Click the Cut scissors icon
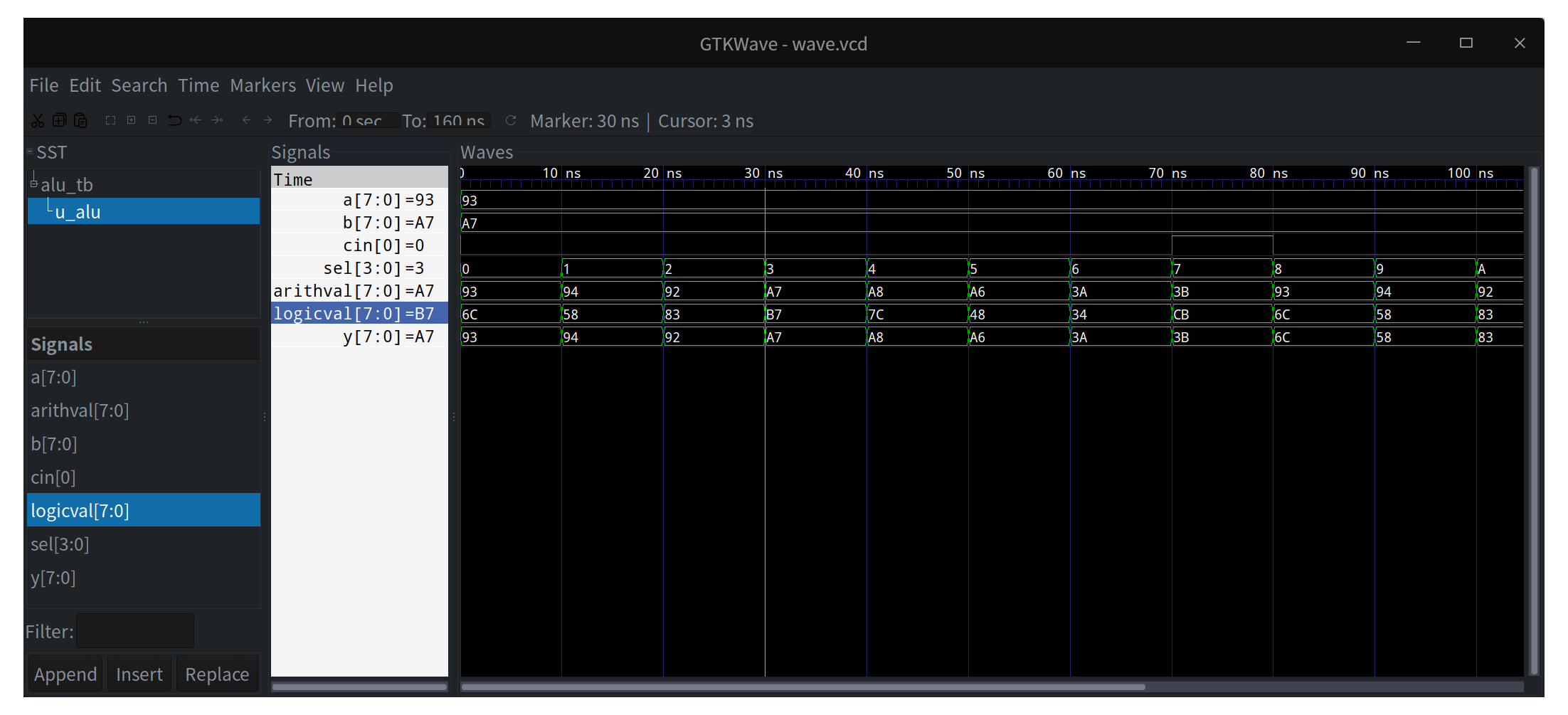 38,121
